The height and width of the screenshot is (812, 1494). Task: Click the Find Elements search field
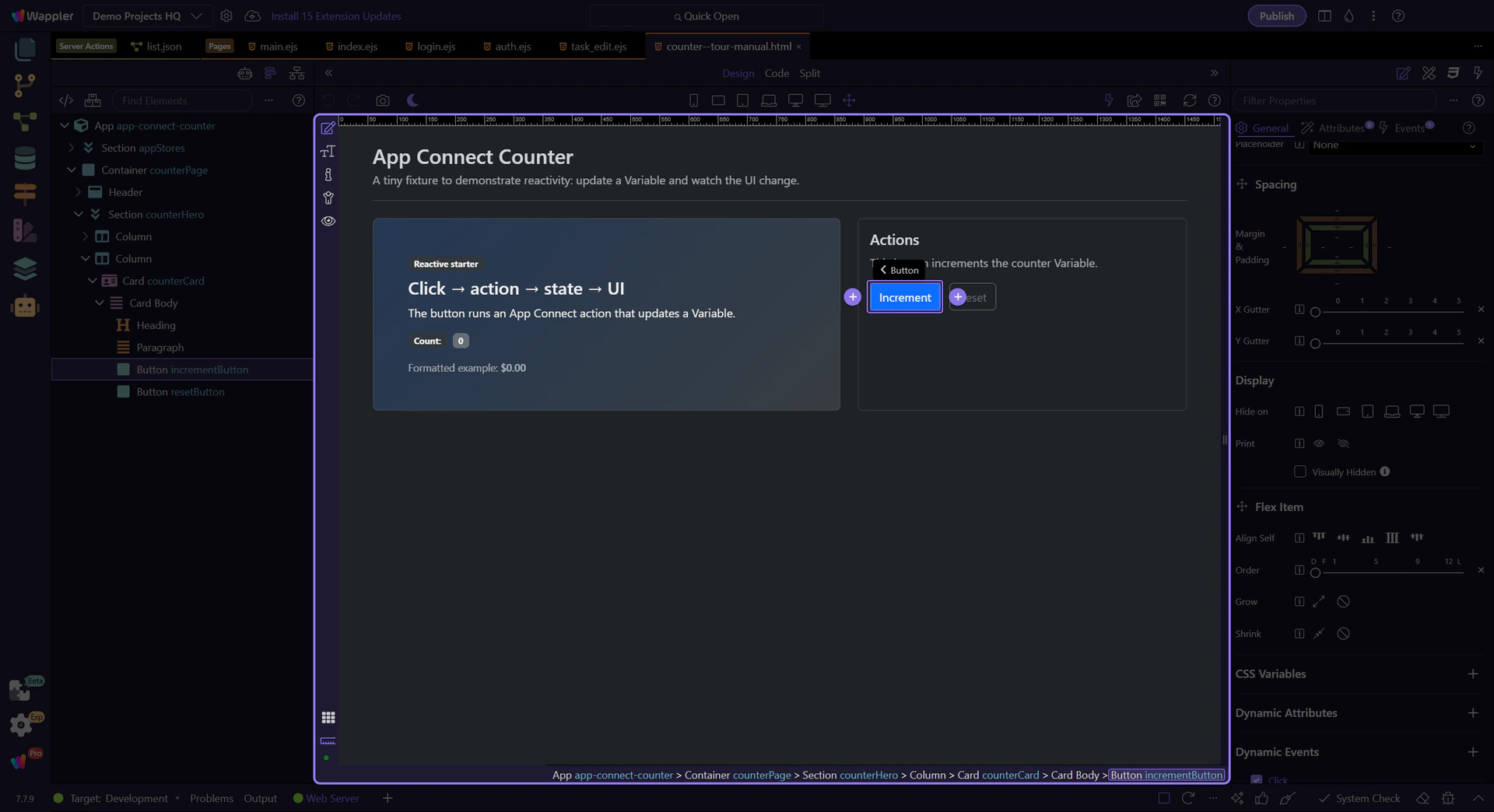(x=183, y=100)
